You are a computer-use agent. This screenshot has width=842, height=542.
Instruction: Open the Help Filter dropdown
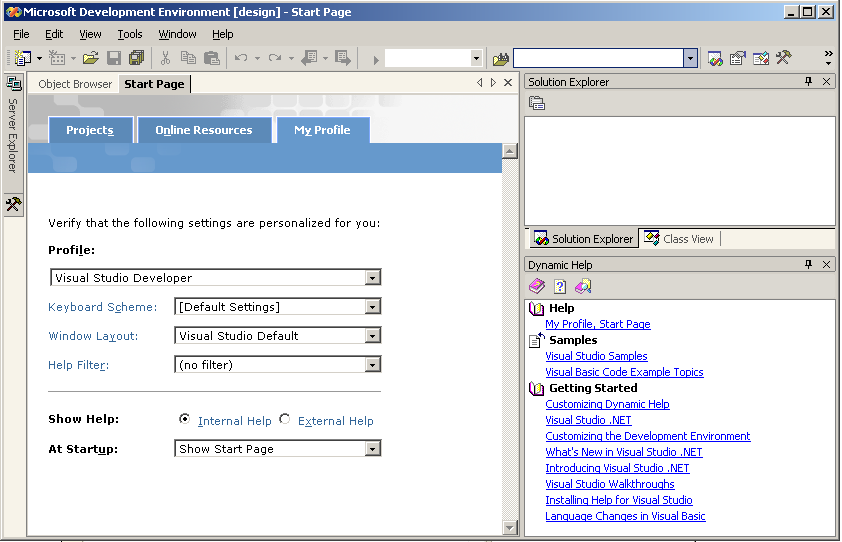tap(372, 365)
